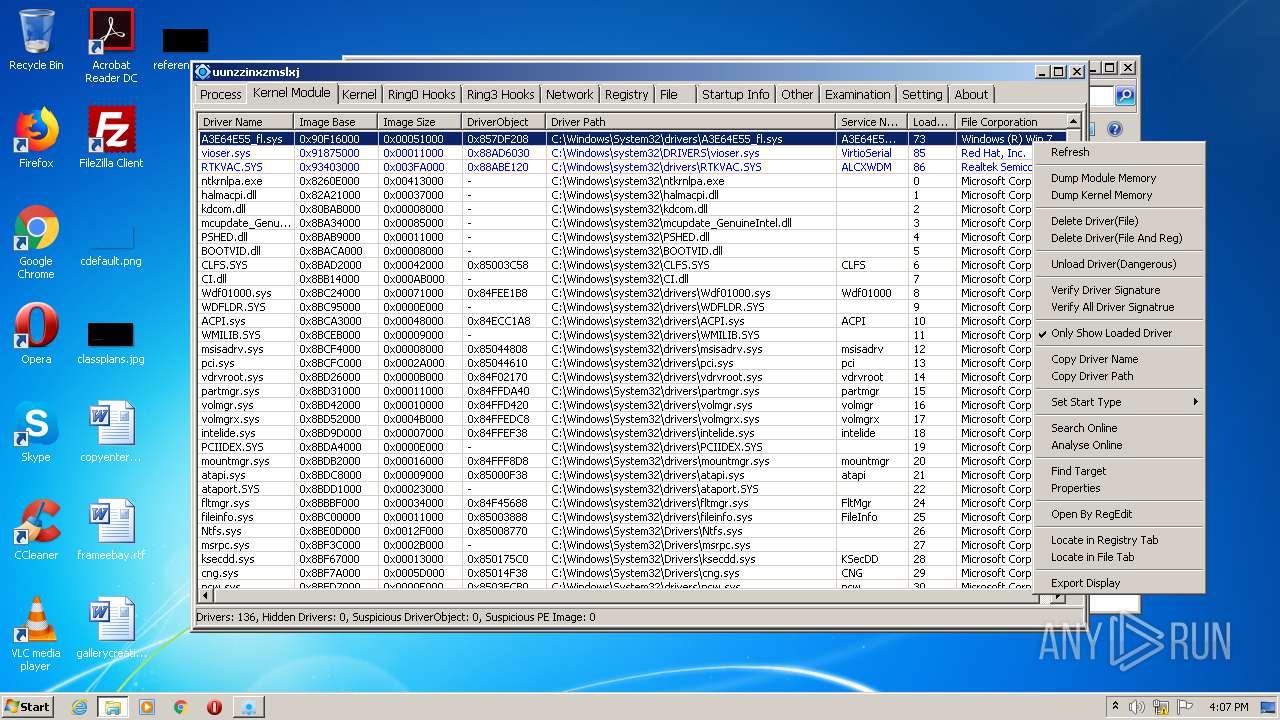Switch to the Process tab
1280x720 pixels.
point(220,95)
